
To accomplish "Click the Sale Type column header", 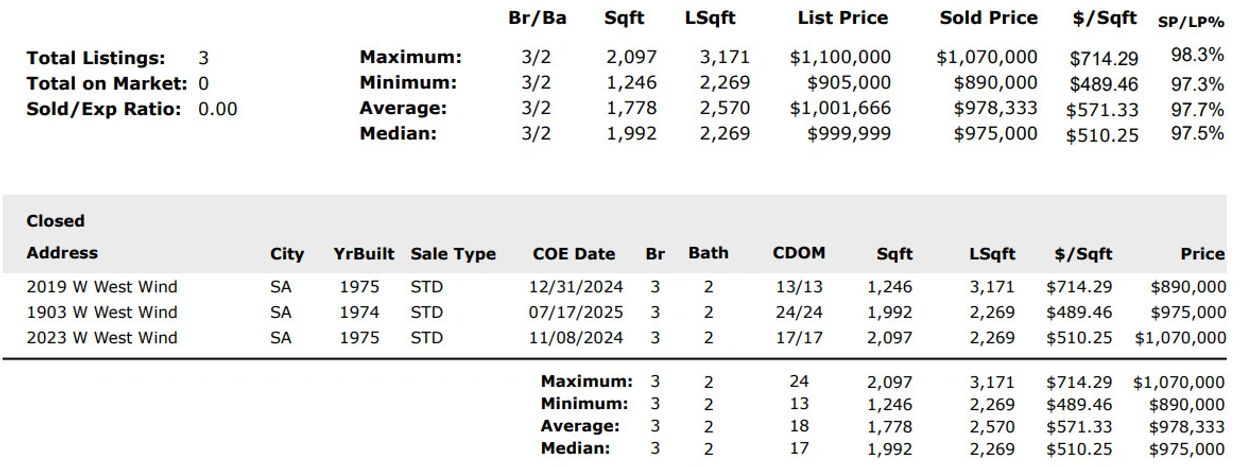I will coord(453,254).
